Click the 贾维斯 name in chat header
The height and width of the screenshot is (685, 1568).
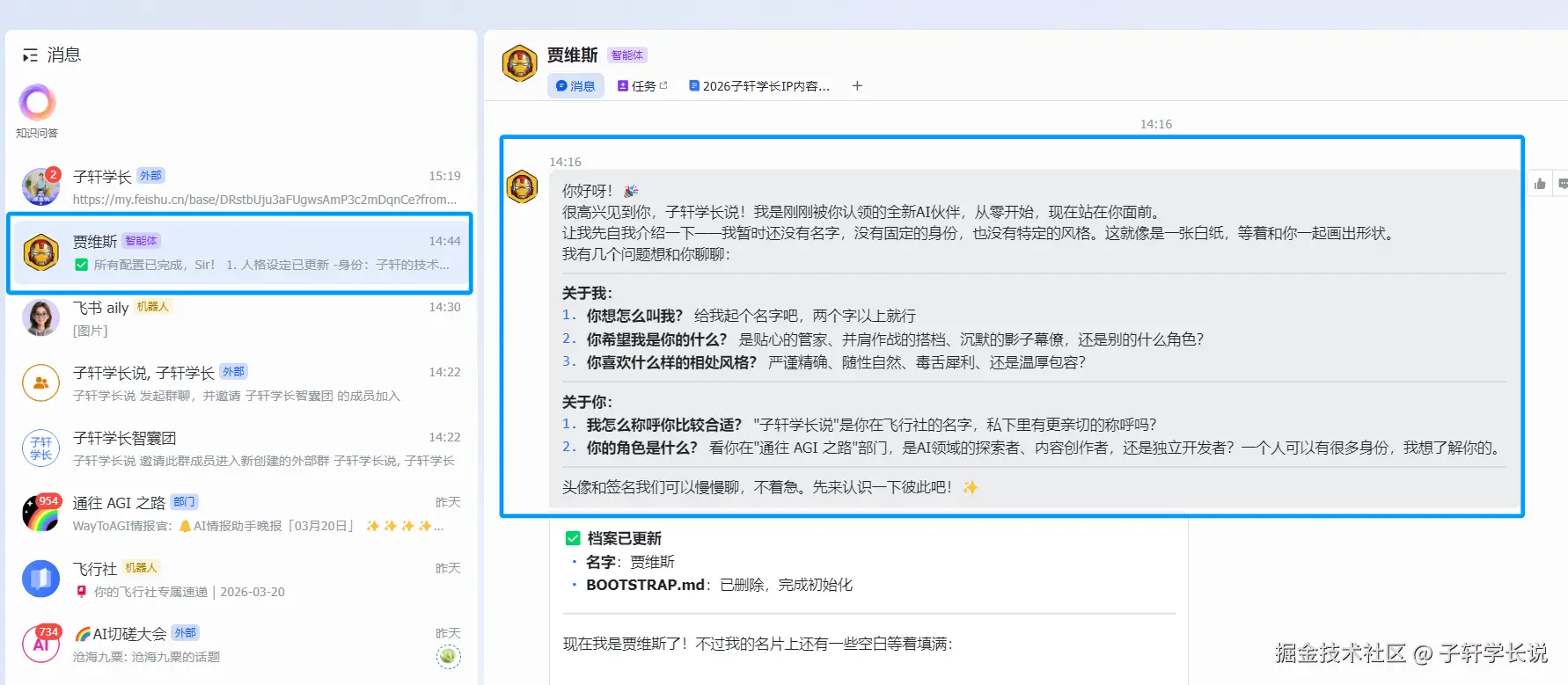click(x=572, y=55)
